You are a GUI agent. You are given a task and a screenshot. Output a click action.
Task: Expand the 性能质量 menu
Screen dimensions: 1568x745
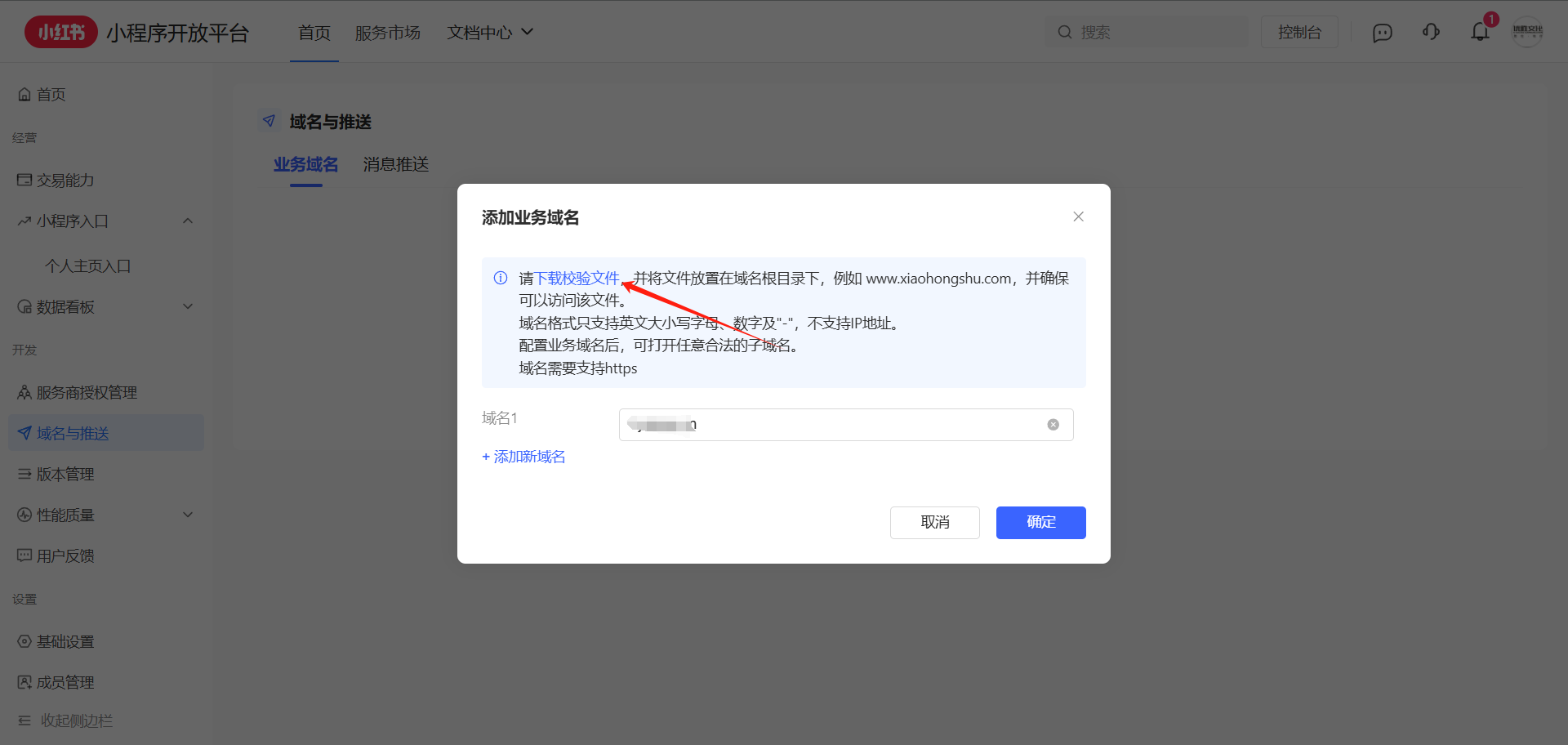click(x=188, y=515)
